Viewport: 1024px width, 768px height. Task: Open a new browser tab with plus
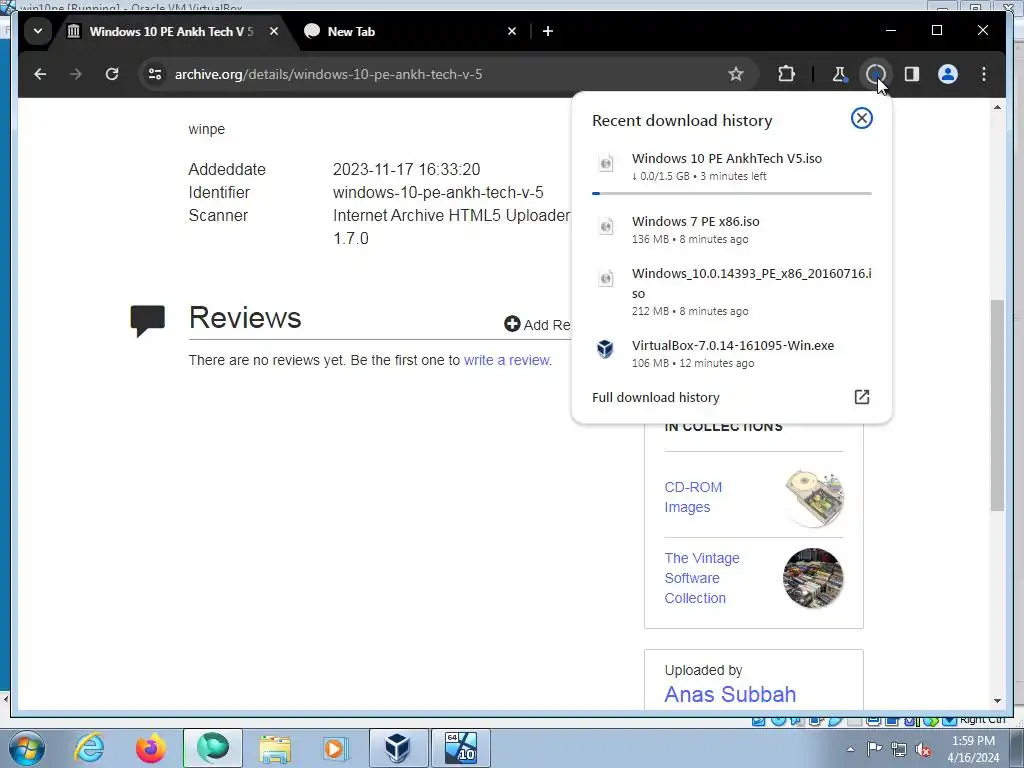(x=548, y=31)
